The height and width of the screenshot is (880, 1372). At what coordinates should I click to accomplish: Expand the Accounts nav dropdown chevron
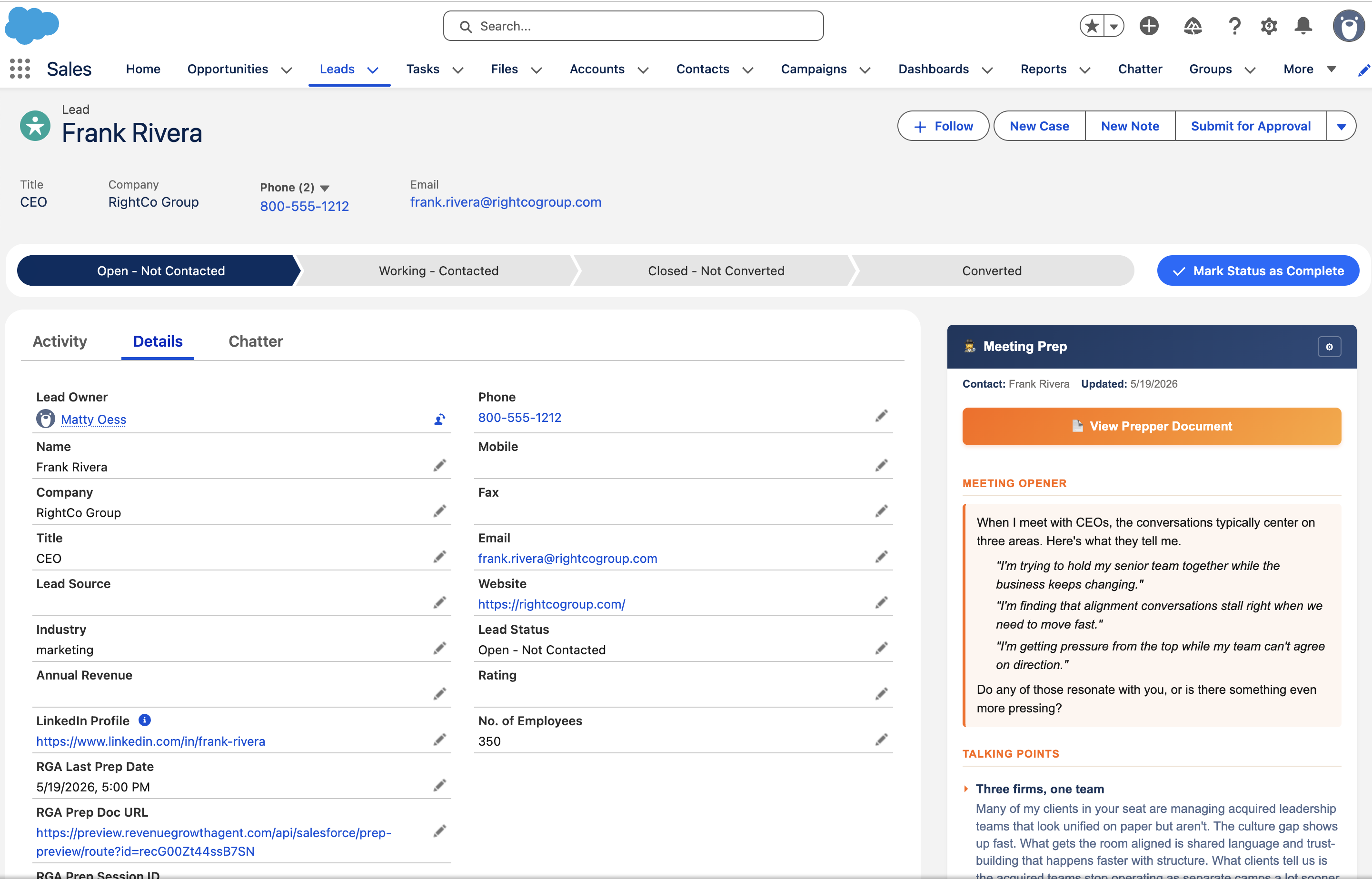(x=643, y=70)
